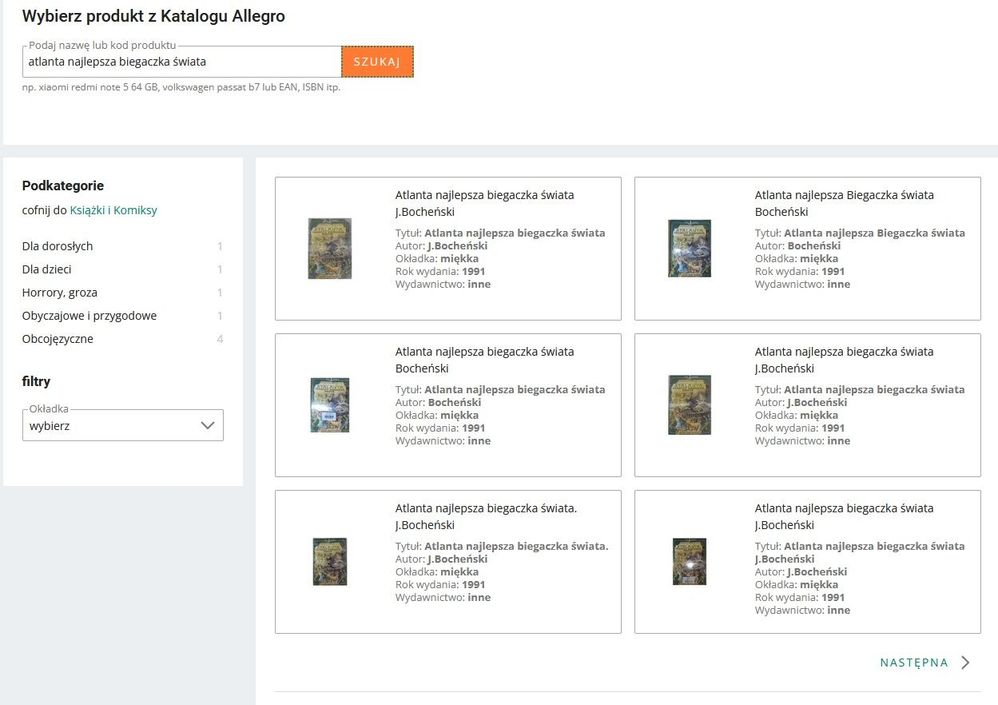Open product title ending with period 'świata.'
The width and height of the screenshot is (998, 705).
(486, 508)
